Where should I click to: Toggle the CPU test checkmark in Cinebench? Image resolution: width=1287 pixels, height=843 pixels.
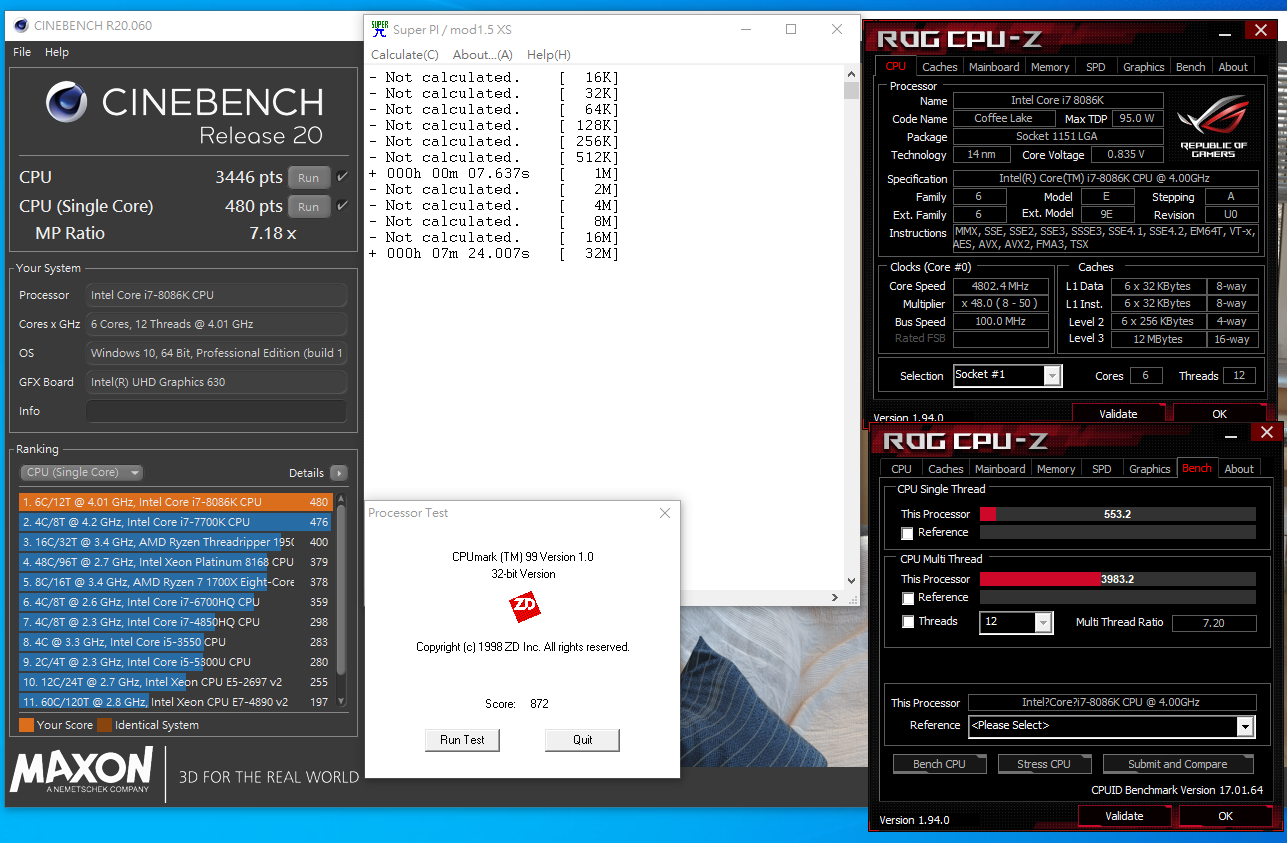(x=342, y=177)
